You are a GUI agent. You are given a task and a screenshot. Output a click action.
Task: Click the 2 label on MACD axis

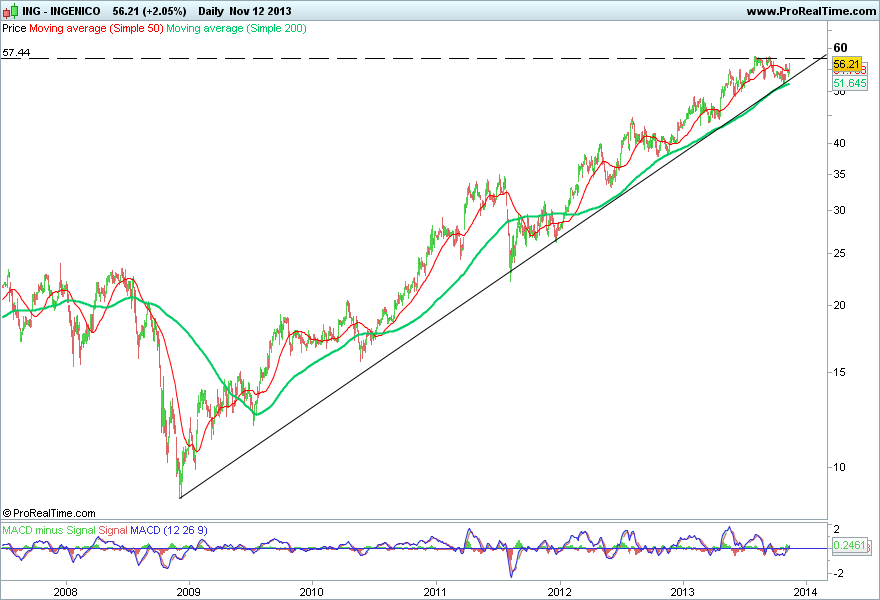pos(837,529)
